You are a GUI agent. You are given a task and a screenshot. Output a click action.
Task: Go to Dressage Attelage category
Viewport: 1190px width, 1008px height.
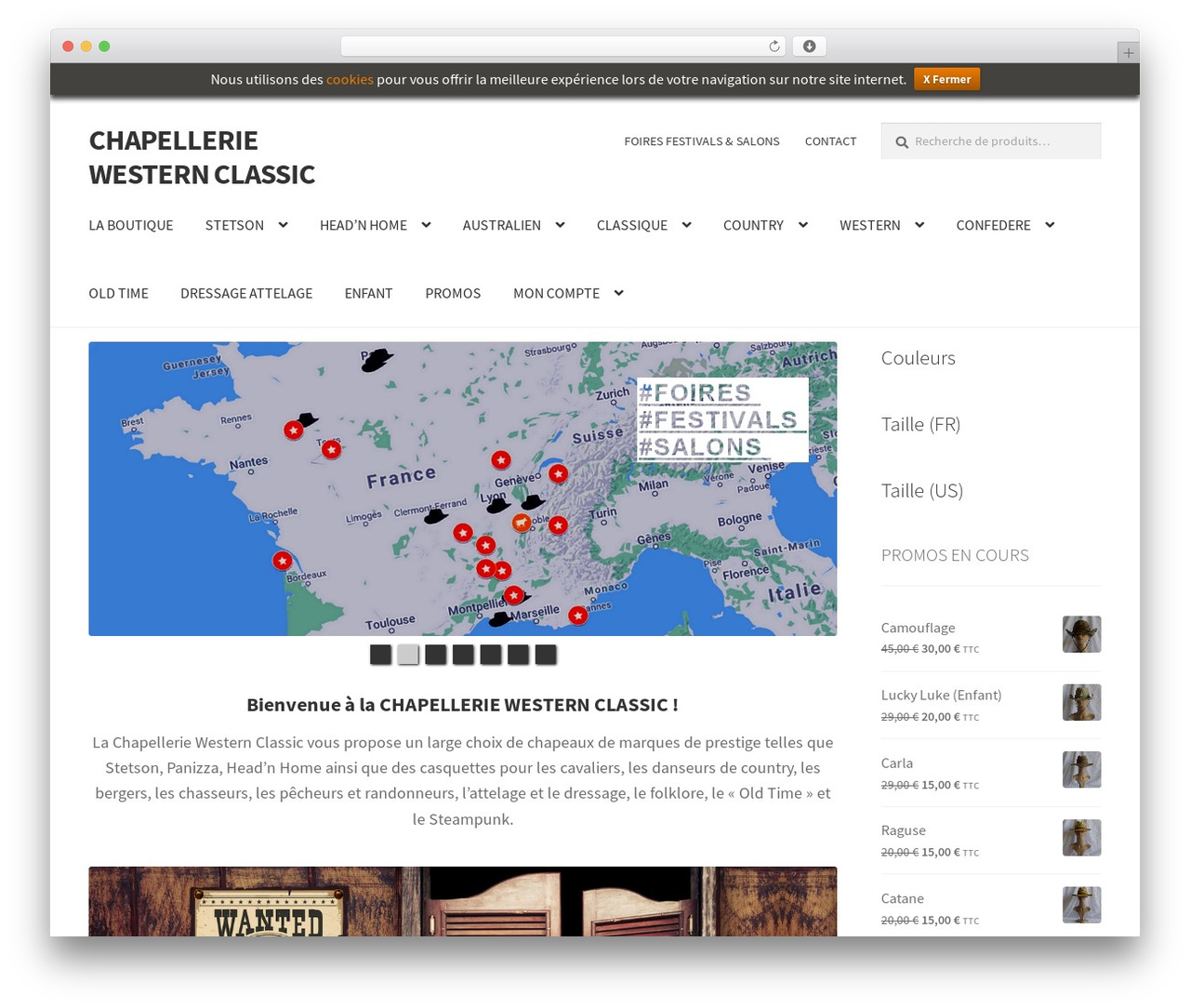coord(246,293)
